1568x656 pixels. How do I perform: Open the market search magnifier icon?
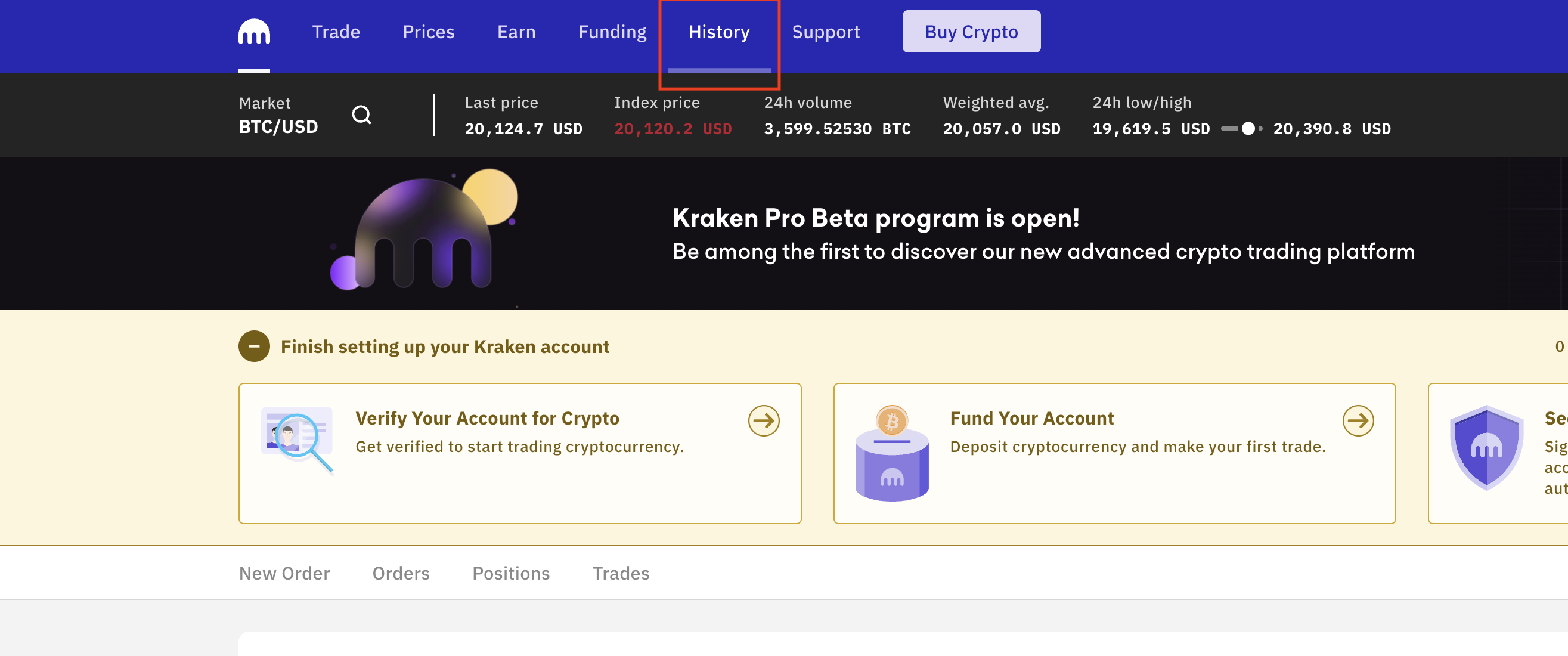click(x=361, y=115)
